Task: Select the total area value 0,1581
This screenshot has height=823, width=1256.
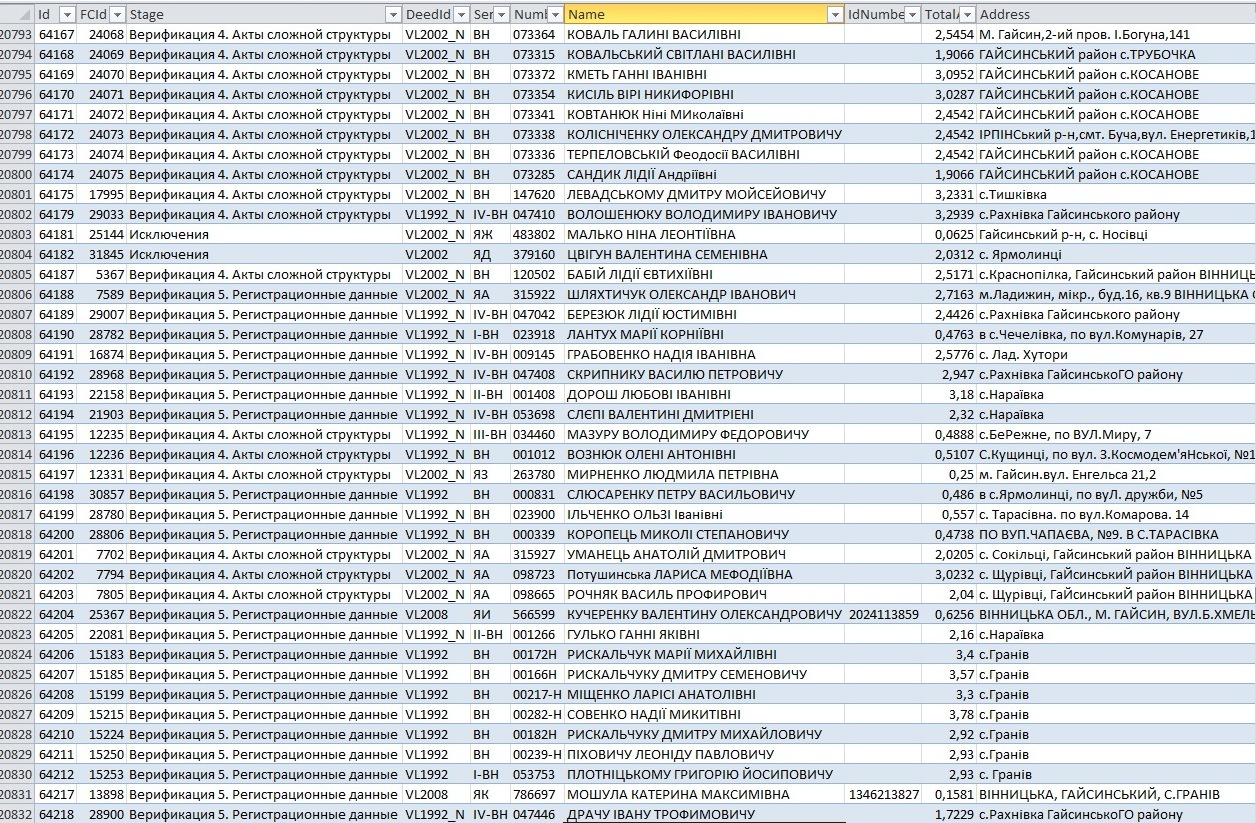Action: (949, 795)
